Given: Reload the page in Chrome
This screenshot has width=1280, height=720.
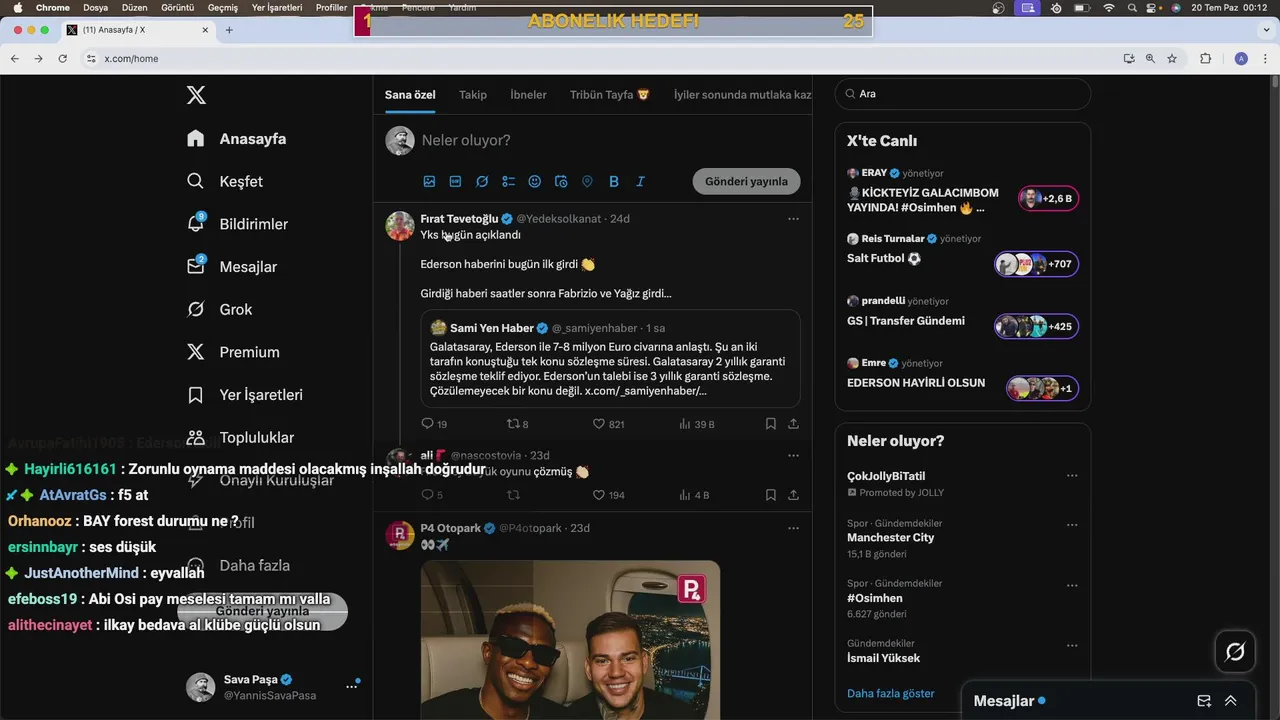Looking at the screenshot, I should (x=62, y=58).
